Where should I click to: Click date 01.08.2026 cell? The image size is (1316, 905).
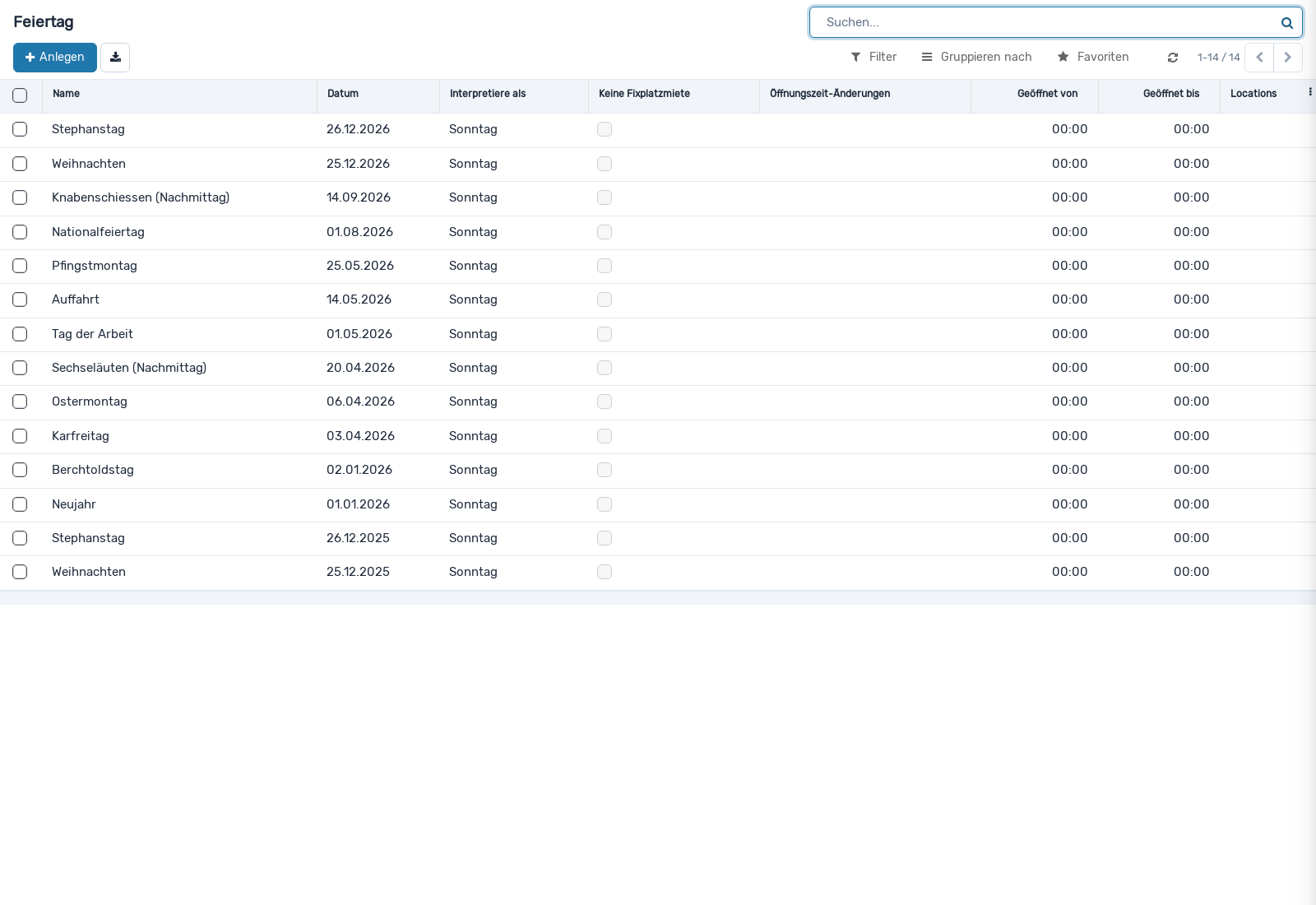click(x=359, y=232)
